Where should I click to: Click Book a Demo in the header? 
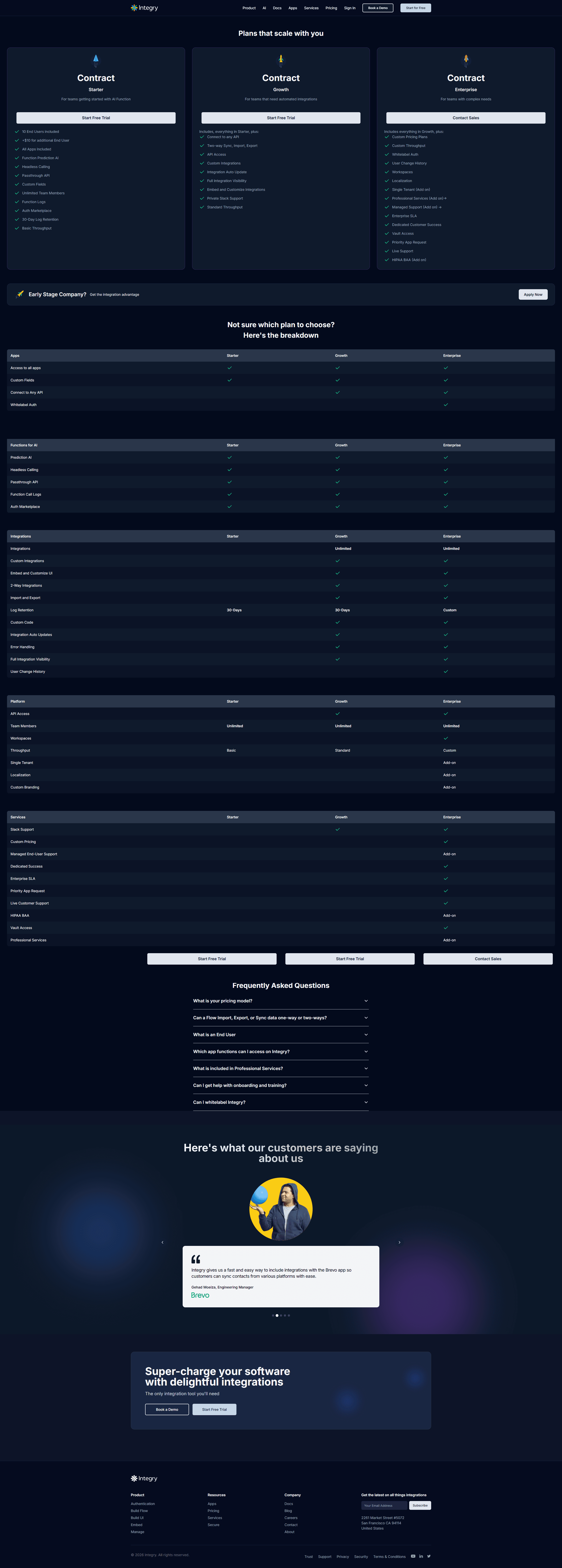[378, 8]
